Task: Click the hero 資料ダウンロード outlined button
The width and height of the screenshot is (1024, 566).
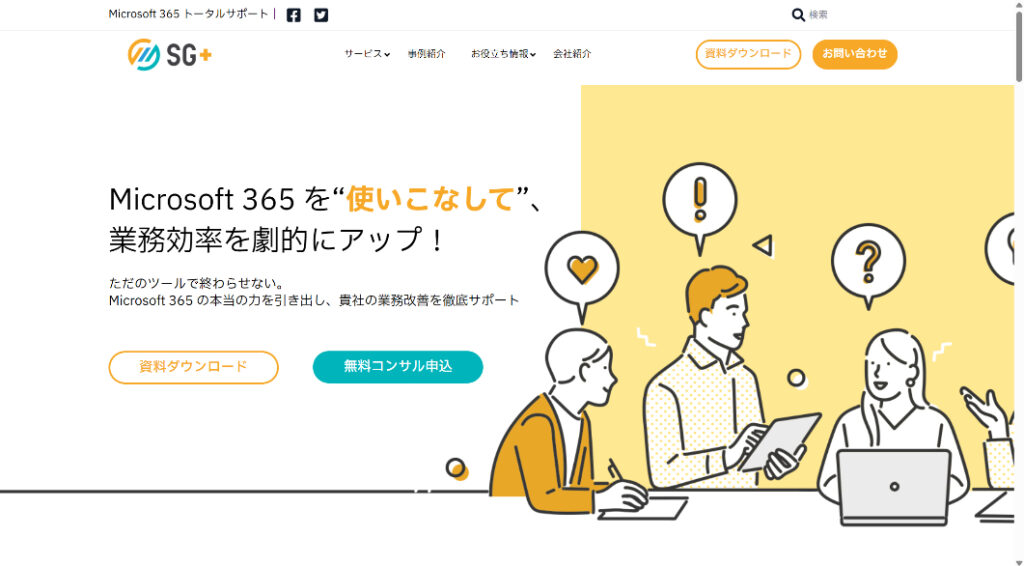Action: 193,367
